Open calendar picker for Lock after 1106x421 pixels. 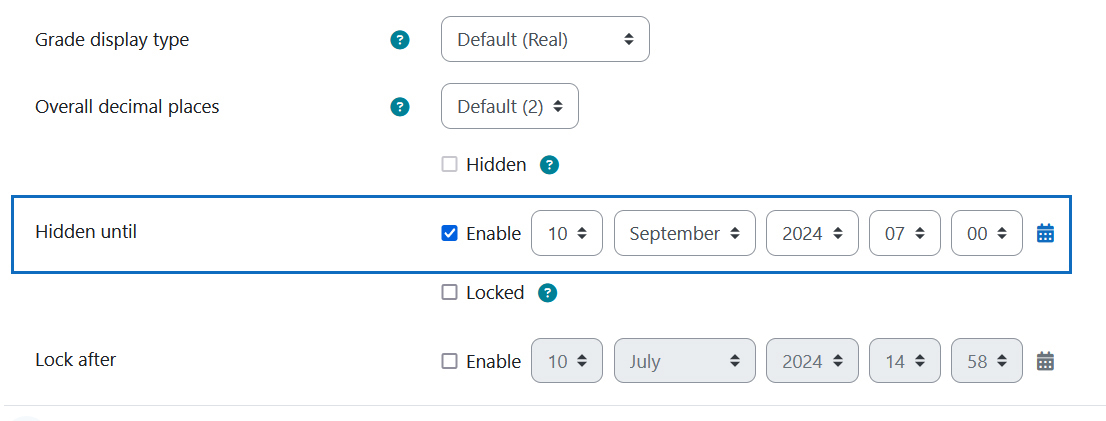[1045, 361]
